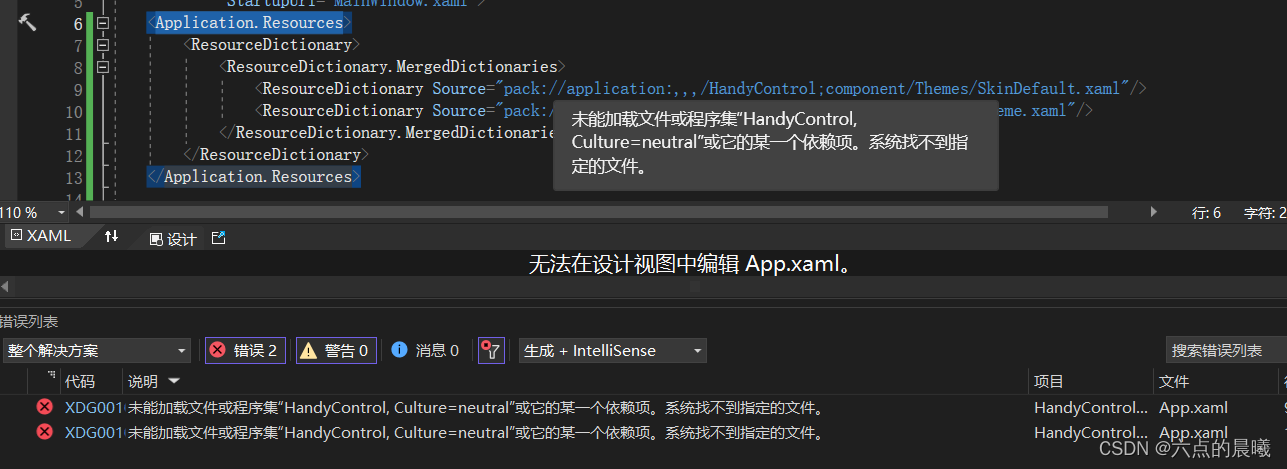The width and height of the screenshot is (1287, 469).
Task: Click the 行: 6 line indicator
Action: click(1207, 212)
